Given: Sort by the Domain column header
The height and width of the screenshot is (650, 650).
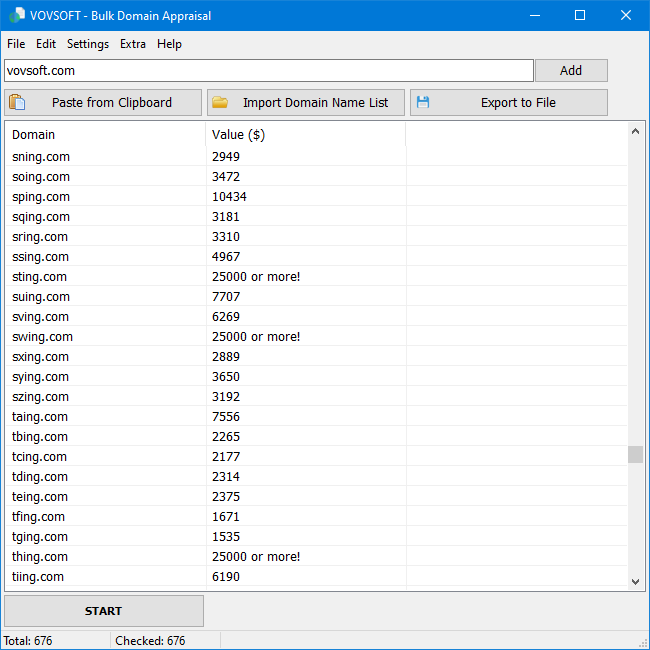Looking at the screenshot, I should [x=105, y=135].
